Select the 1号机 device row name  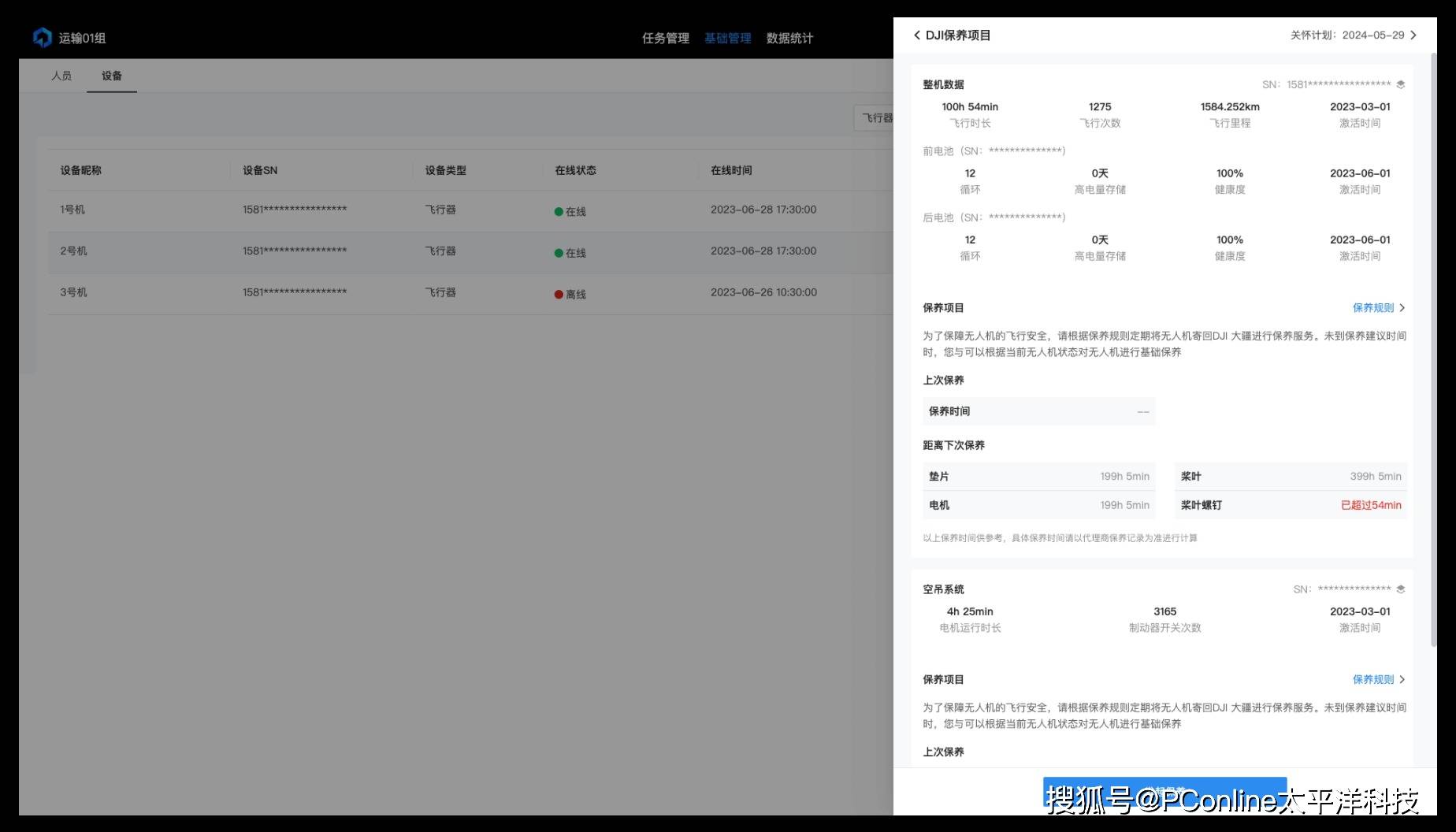click(x=72, y=210)
